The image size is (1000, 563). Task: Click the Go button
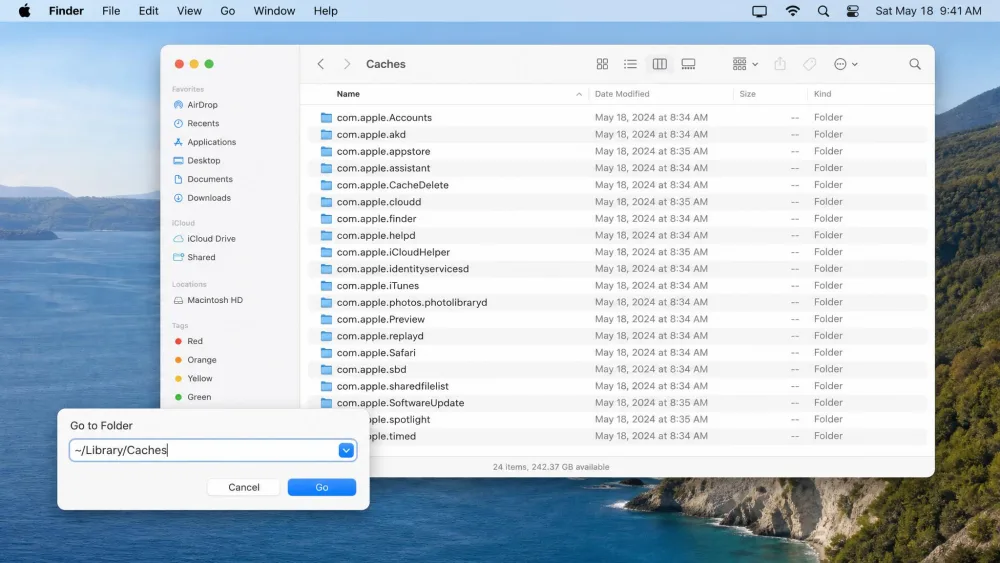[321, 487]
